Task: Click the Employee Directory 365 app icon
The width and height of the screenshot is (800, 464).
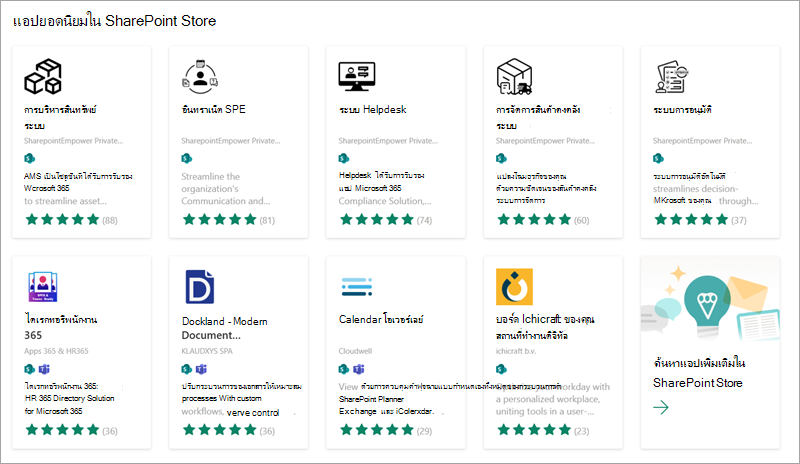Action: click(43, 287)
